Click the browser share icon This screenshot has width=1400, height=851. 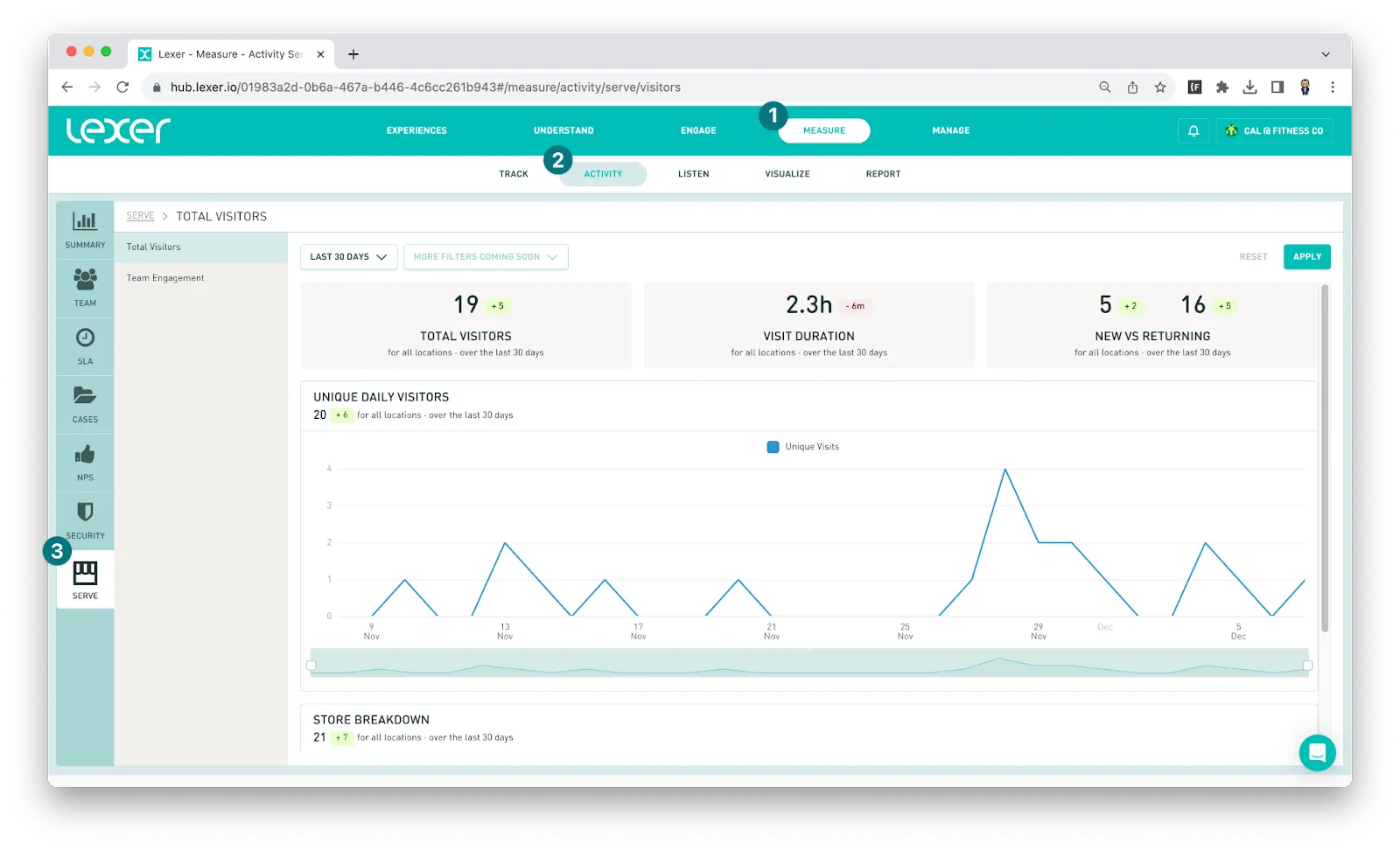pos(1132,87)
